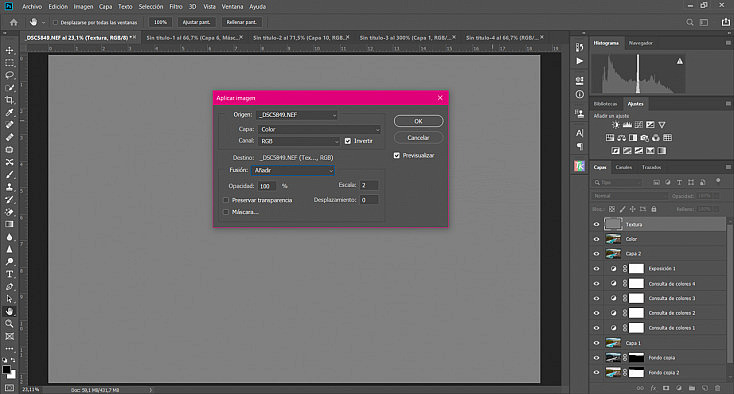Open the Histograma panel menu
This screenshot has height=394, width=734.
tap(728, 43)
